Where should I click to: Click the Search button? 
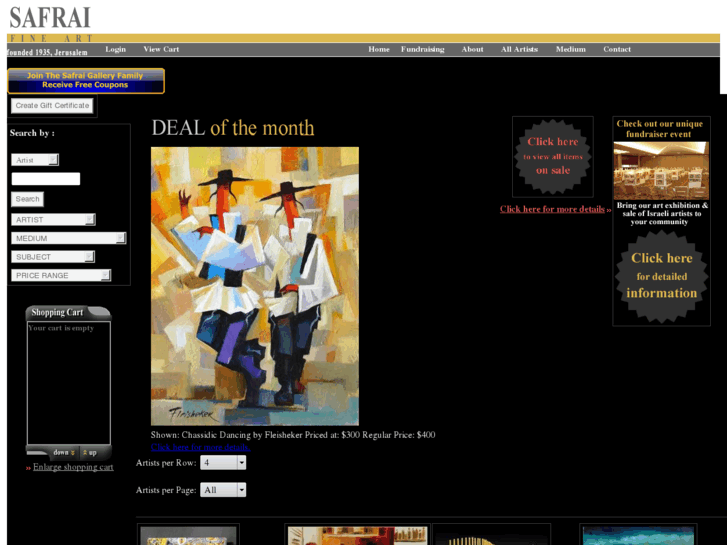tap(27, 199)
